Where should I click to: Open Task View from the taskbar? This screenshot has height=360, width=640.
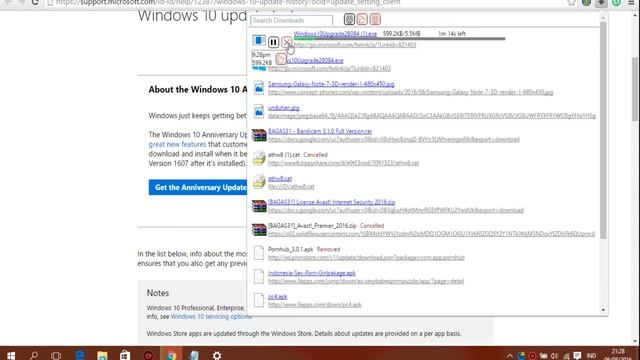click(56, 355)
